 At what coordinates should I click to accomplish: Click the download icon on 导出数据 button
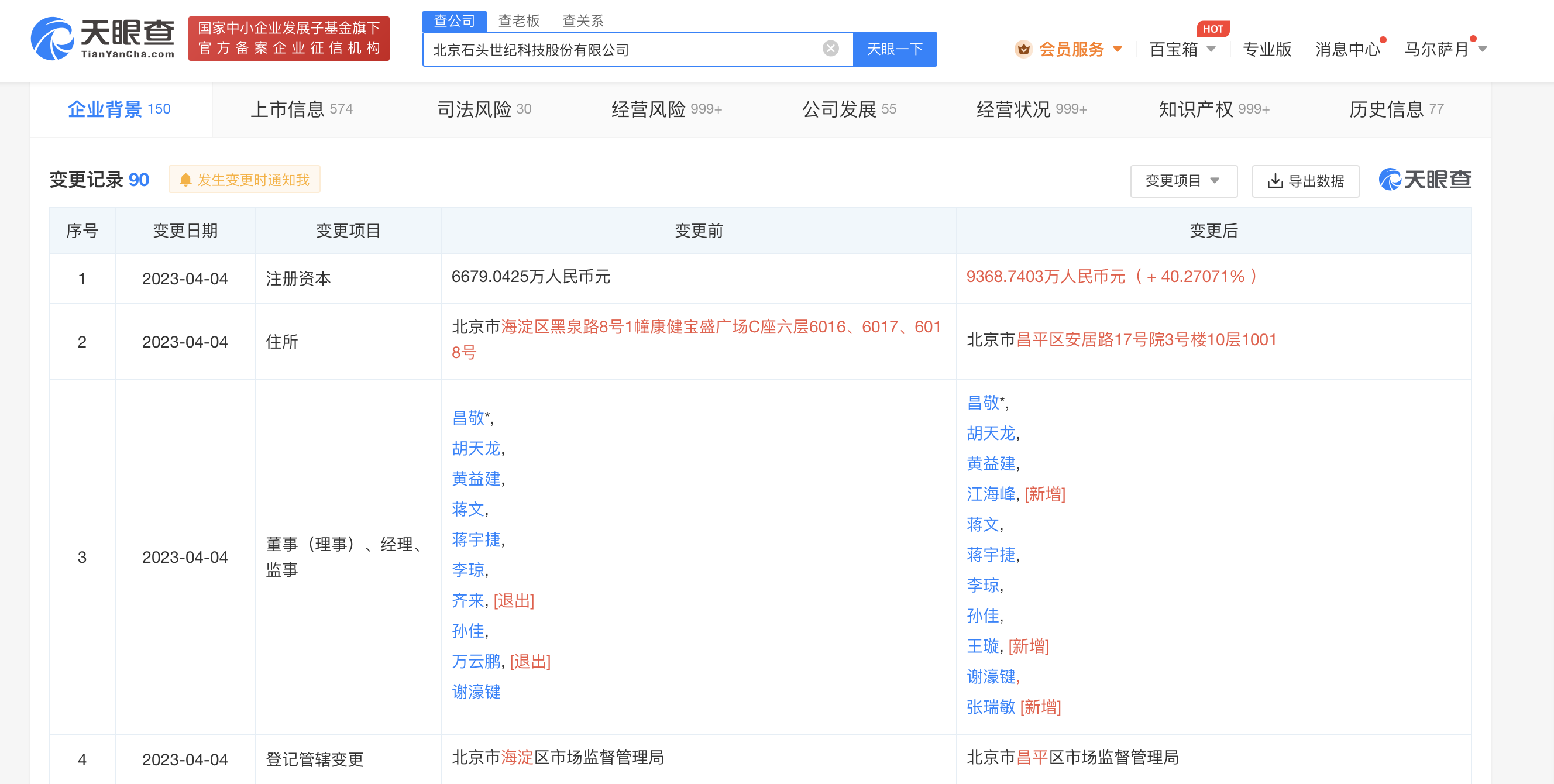tap(1275, 180)
